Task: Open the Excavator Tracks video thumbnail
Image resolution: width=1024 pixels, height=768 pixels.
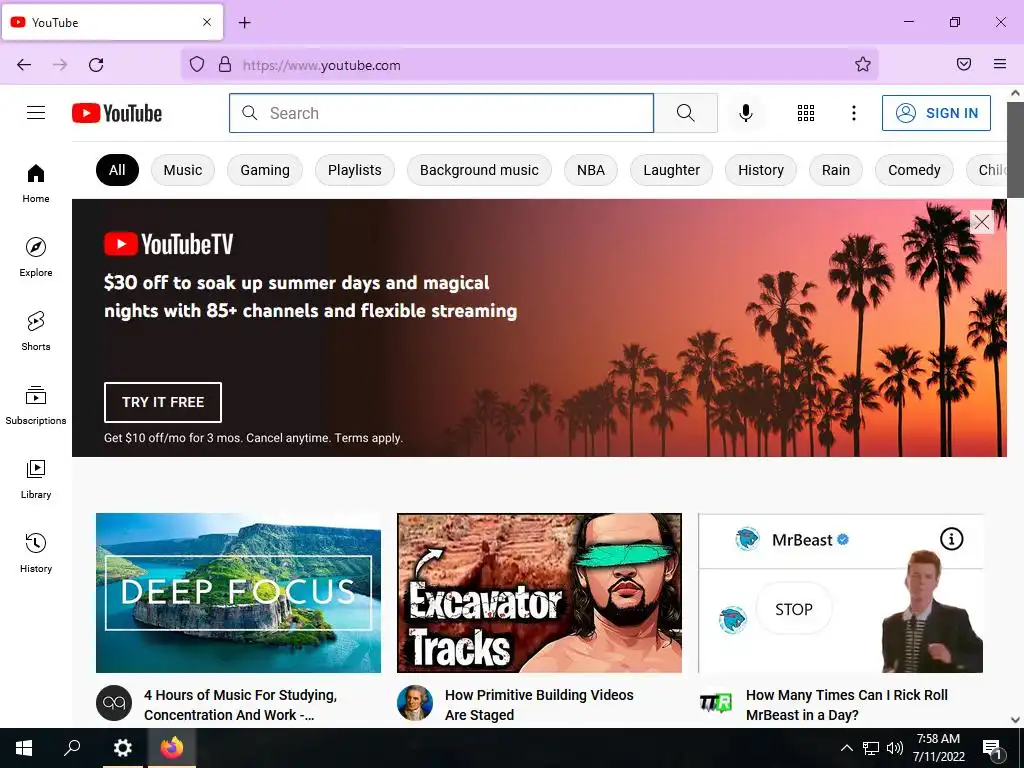Action: coord(539,592)
